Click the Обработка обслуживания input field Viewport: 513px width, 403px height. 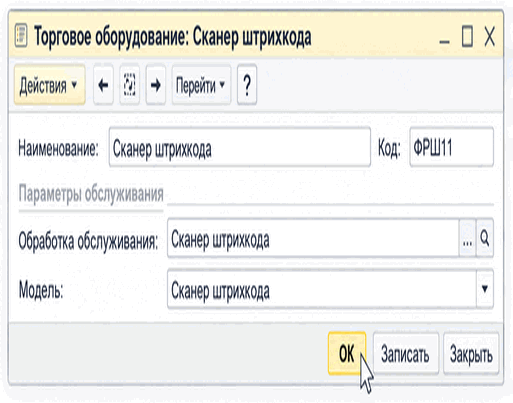(x=313, y=238)
